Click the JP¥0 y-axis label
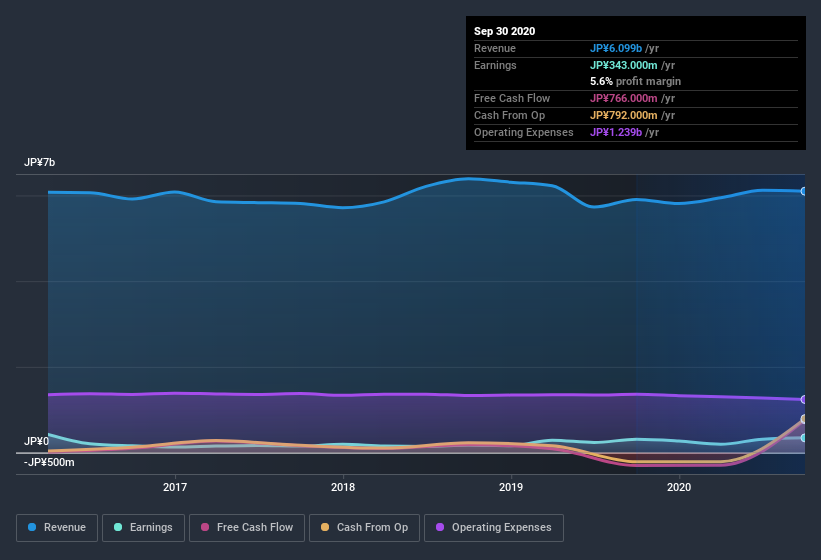Screen dimensions: 821x560 coord(36,441)
